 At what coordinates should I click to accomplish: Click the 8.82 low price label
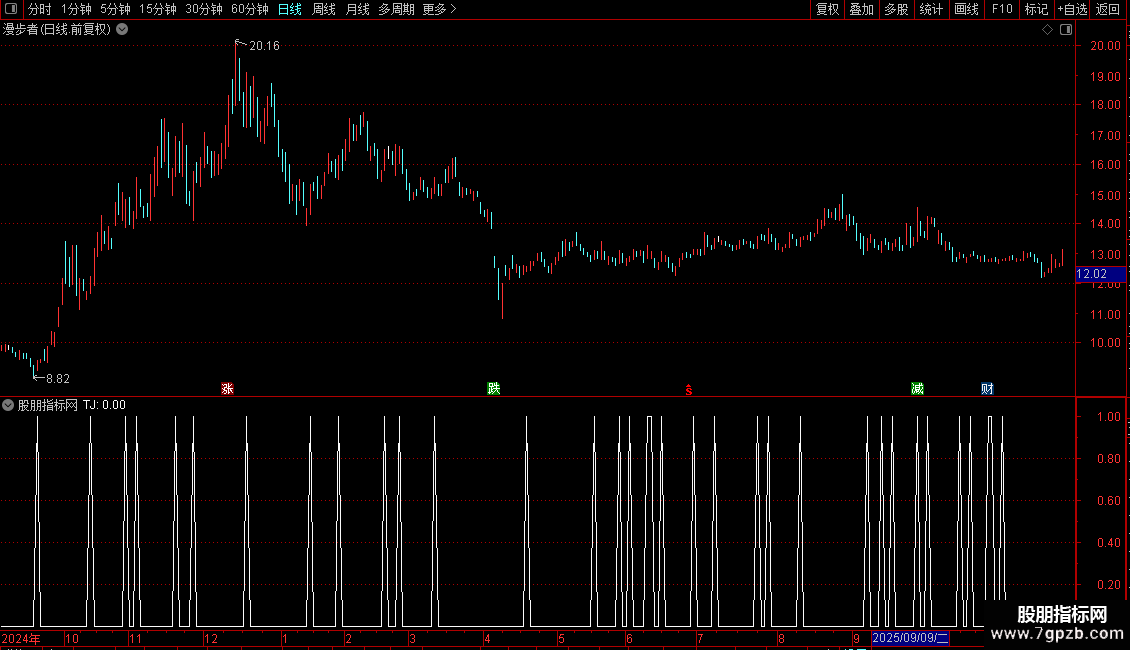tap(58, 379)
